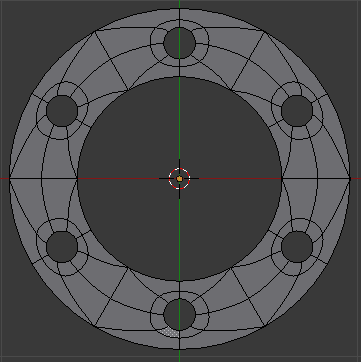The width and height of the screenshot is (361, 362).
Task: Click inside the lower-right bolt hole
Action: 297,247
